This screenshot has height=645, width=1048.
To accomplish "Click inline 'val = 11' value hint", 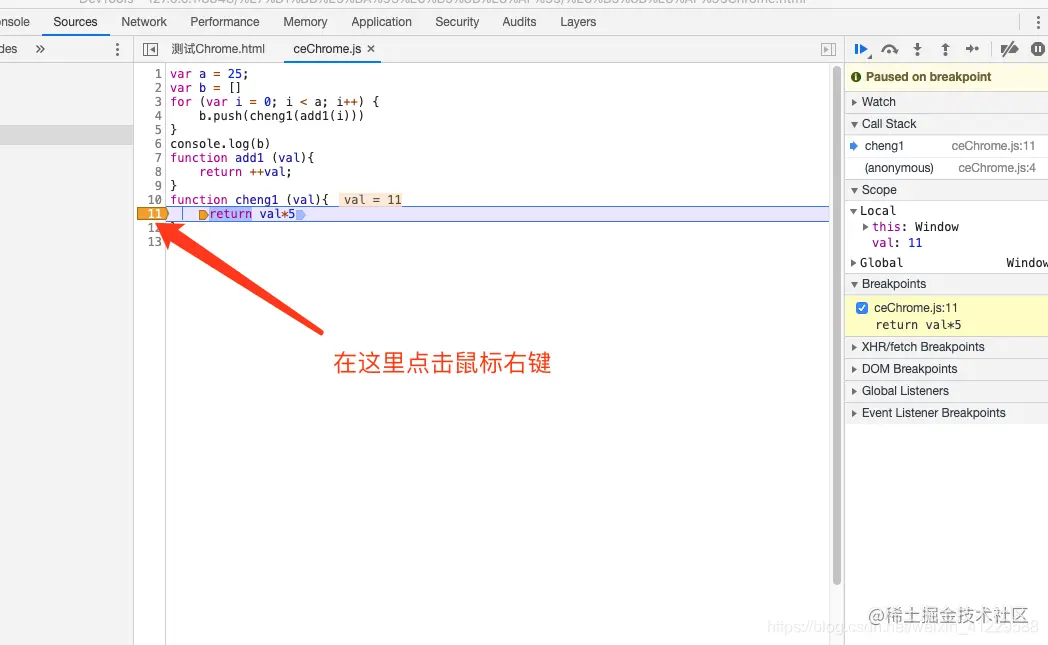I will [372, 200].
